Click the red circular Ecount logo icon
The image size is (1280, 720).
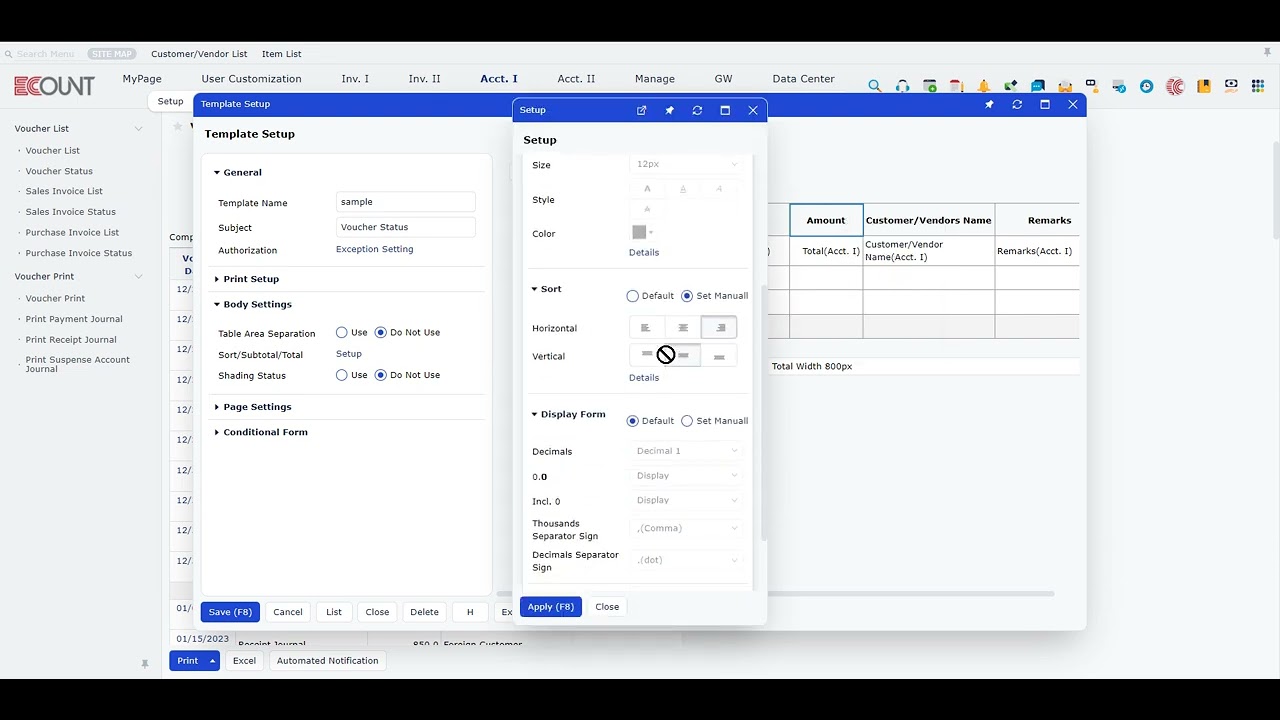[x=1175, y=86]
